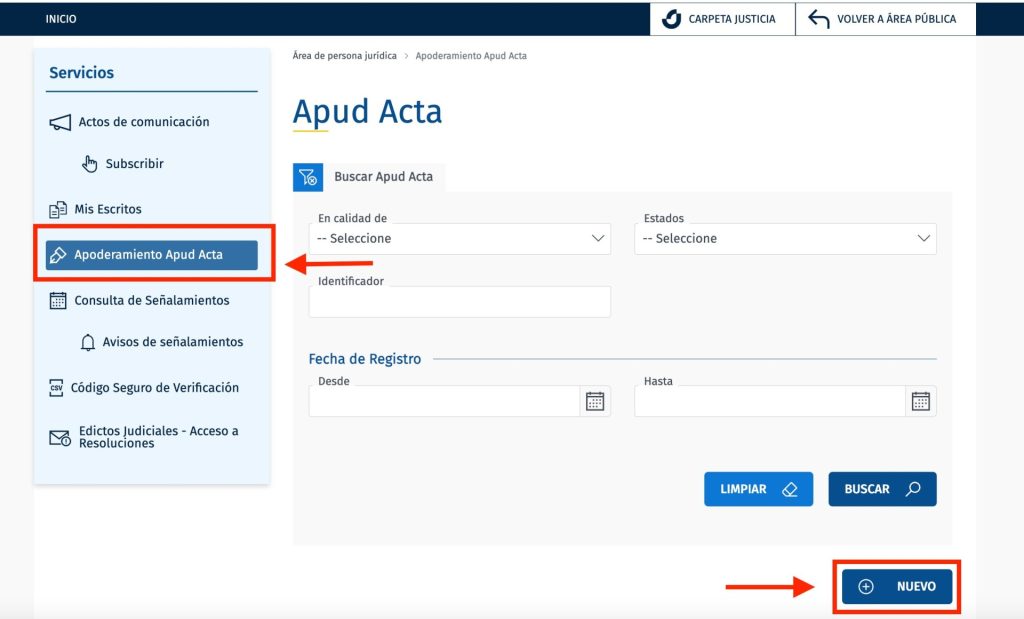
Task: Open Mis Escritos via its document icon
Action: [x=60, y=208]
